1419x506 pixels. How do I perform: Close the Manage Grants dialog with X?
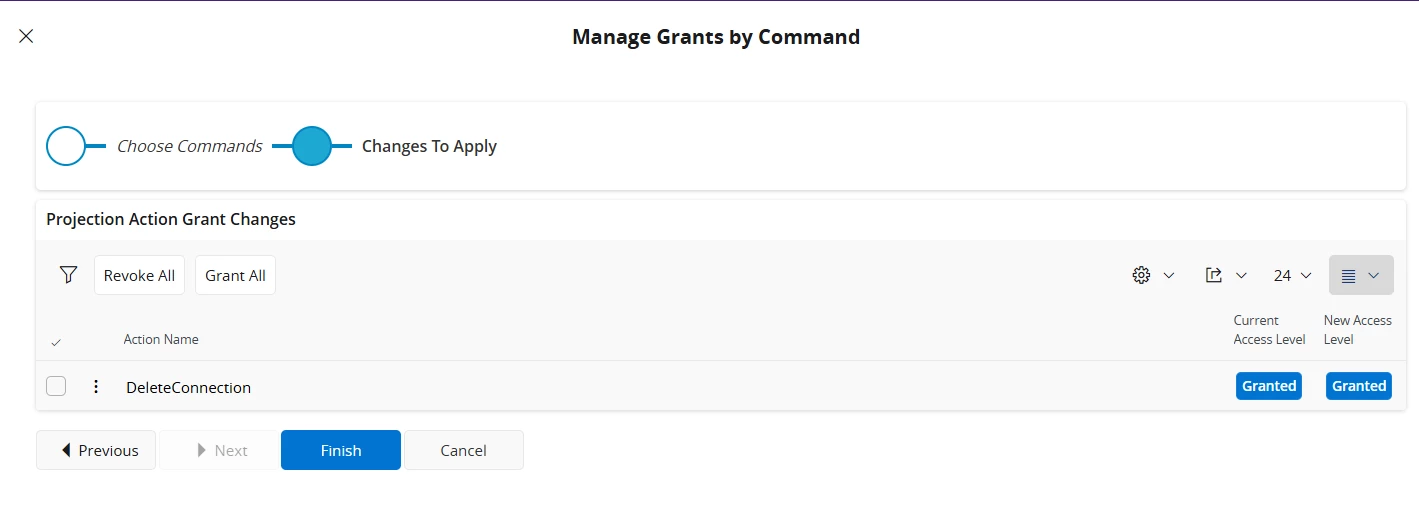26,37
